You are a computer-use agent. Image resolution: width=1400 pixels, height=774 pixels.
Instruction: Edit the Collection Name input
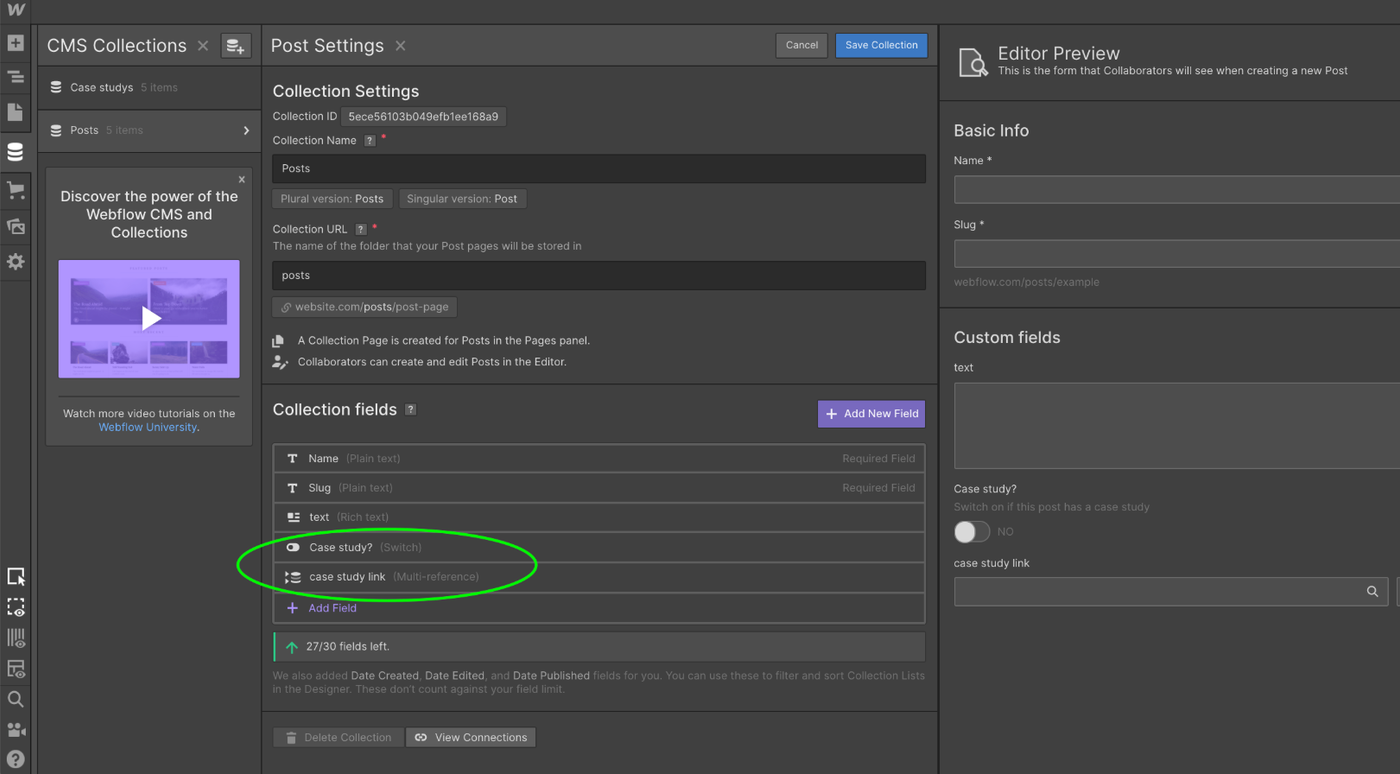(x=599, y=168)
